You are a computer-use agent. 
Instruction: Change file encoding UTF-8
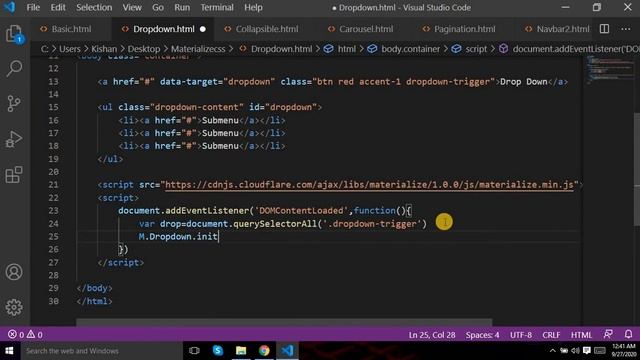click(521, 335)
